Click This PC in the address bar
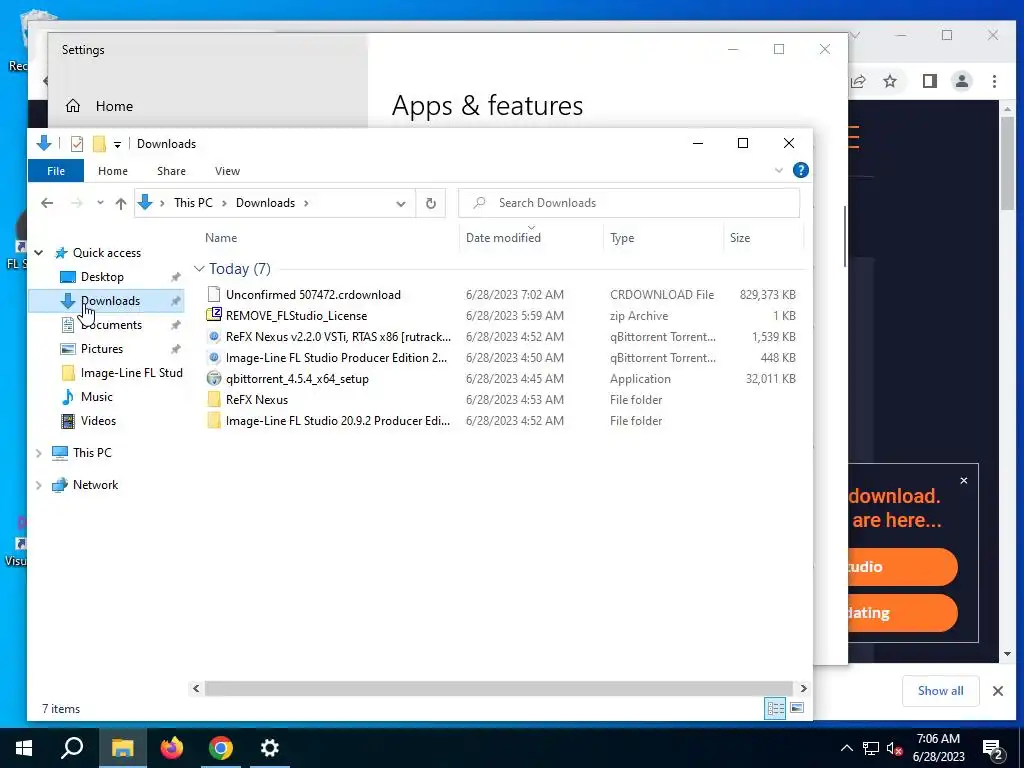This screenshot has width=1024, height=768. point(193,203)
